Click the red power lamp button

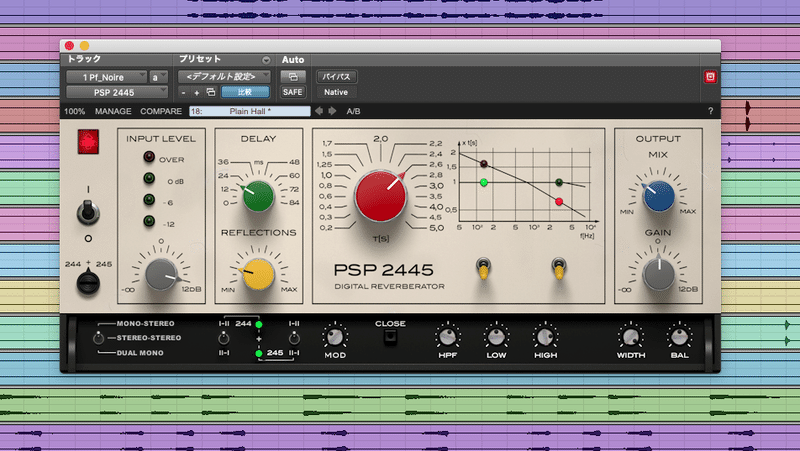88,141
